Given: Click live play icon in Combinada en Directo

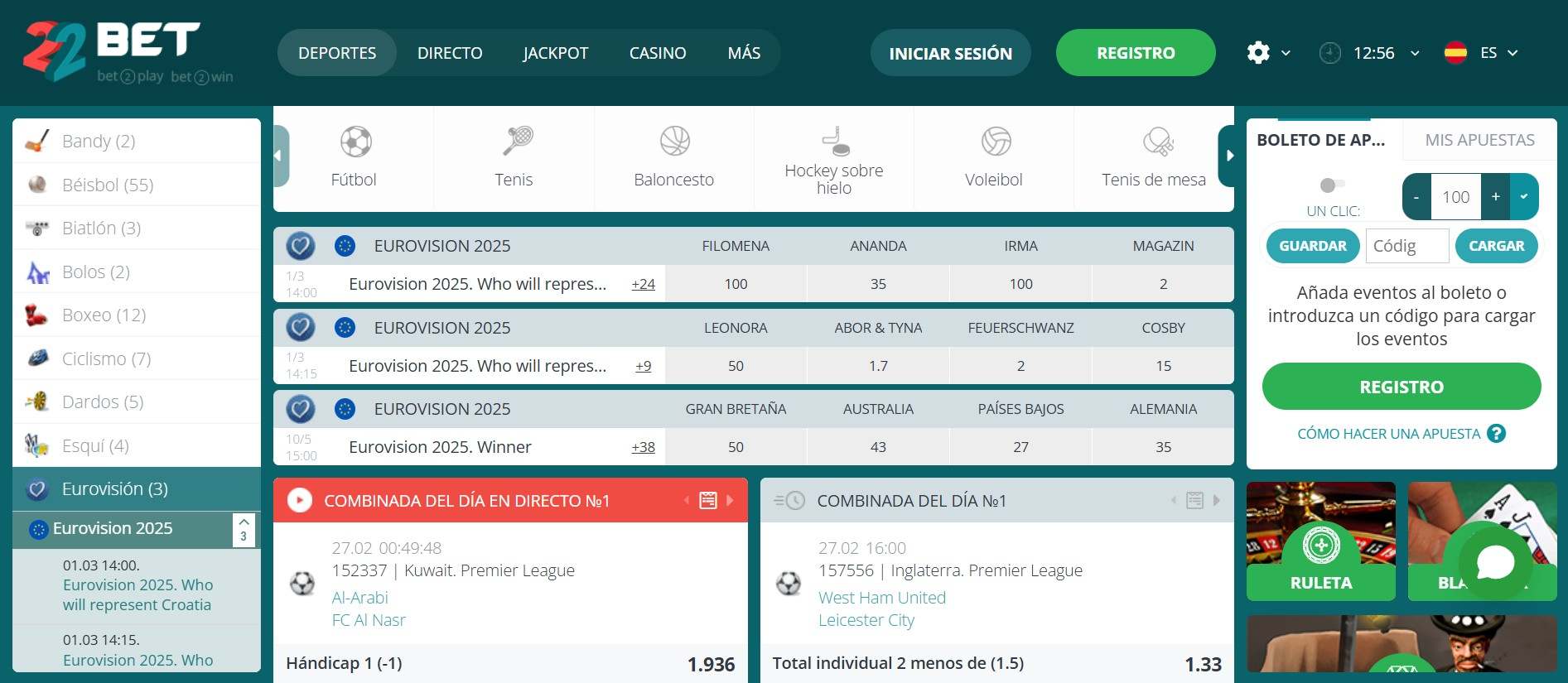Looking at the screenshot, I should coord(300,500).
